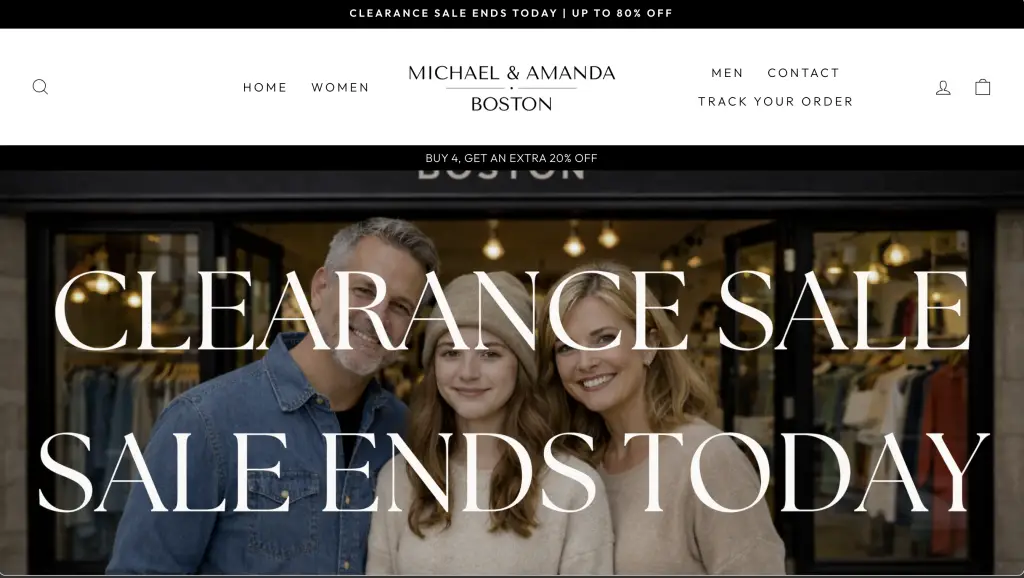Open the Contact page link
The image size is (1024, 578).
pyautogui.click(x=803, y=73)
